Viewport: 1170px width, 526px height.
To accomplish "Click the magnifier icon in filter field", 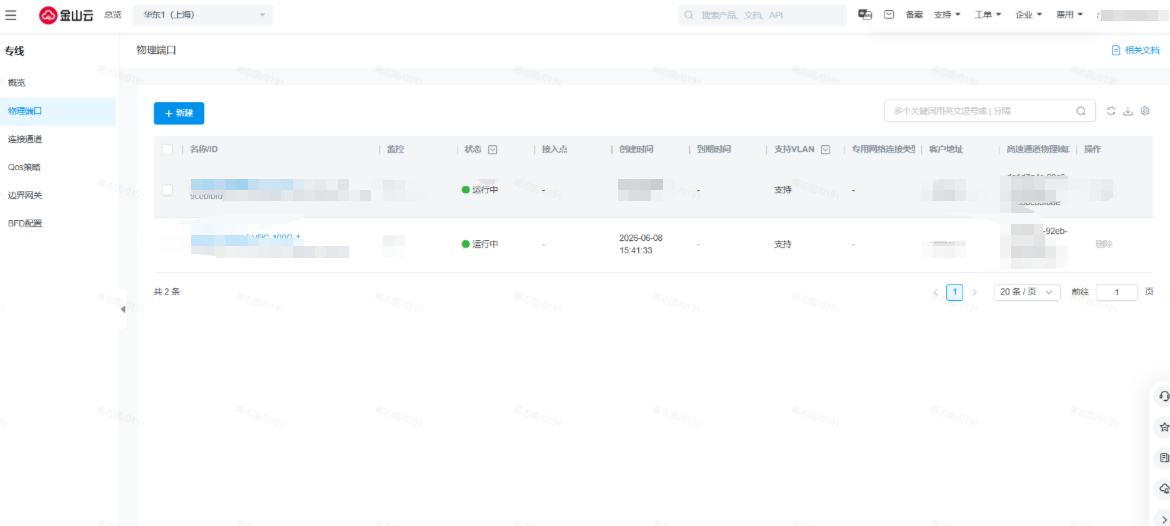I will click(1080, 111).
